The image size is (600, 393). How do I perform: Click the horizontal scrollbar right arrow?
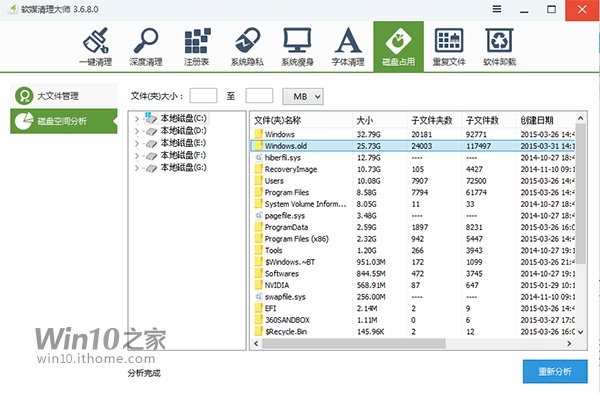(569, 344)
